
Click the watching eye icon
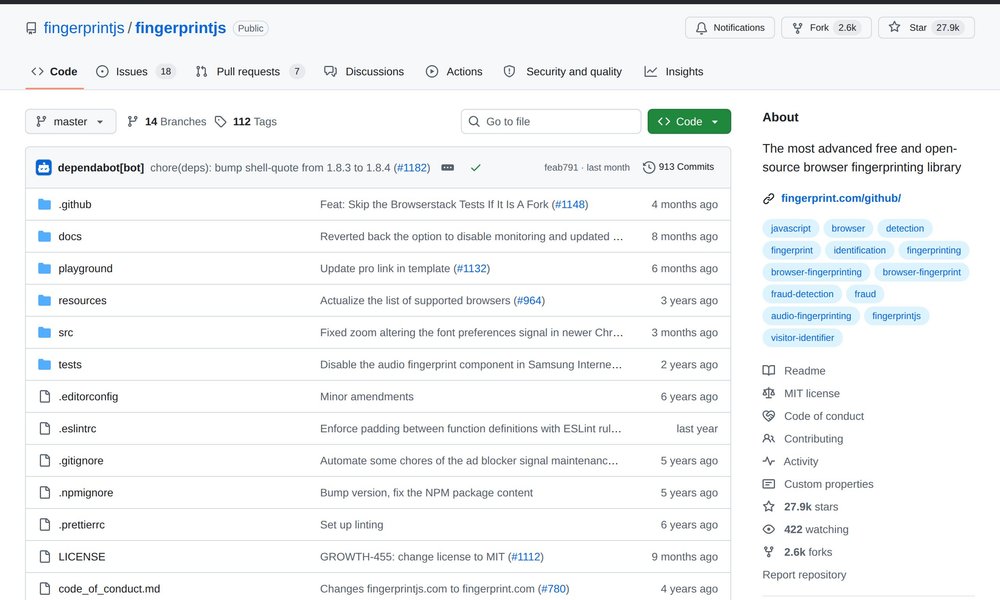coord(768,529)
